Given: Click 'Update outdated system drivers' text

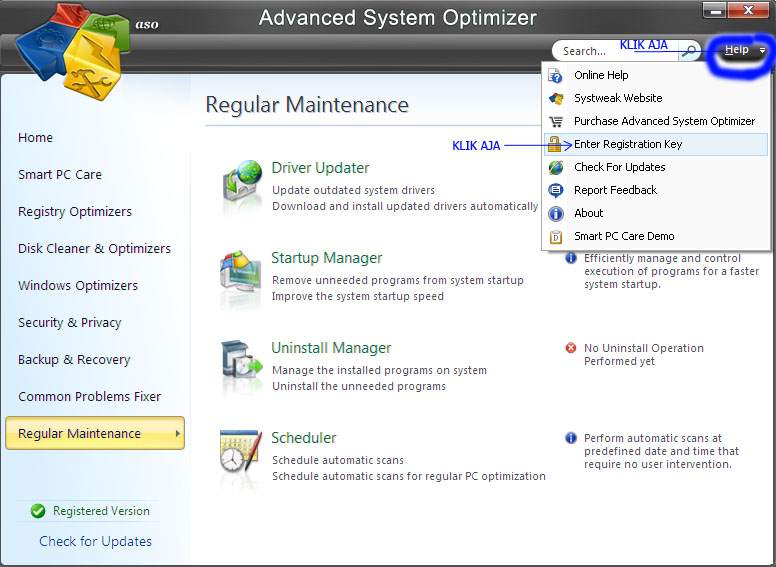Looking at the screenshot, I should (x=353, y=190).
